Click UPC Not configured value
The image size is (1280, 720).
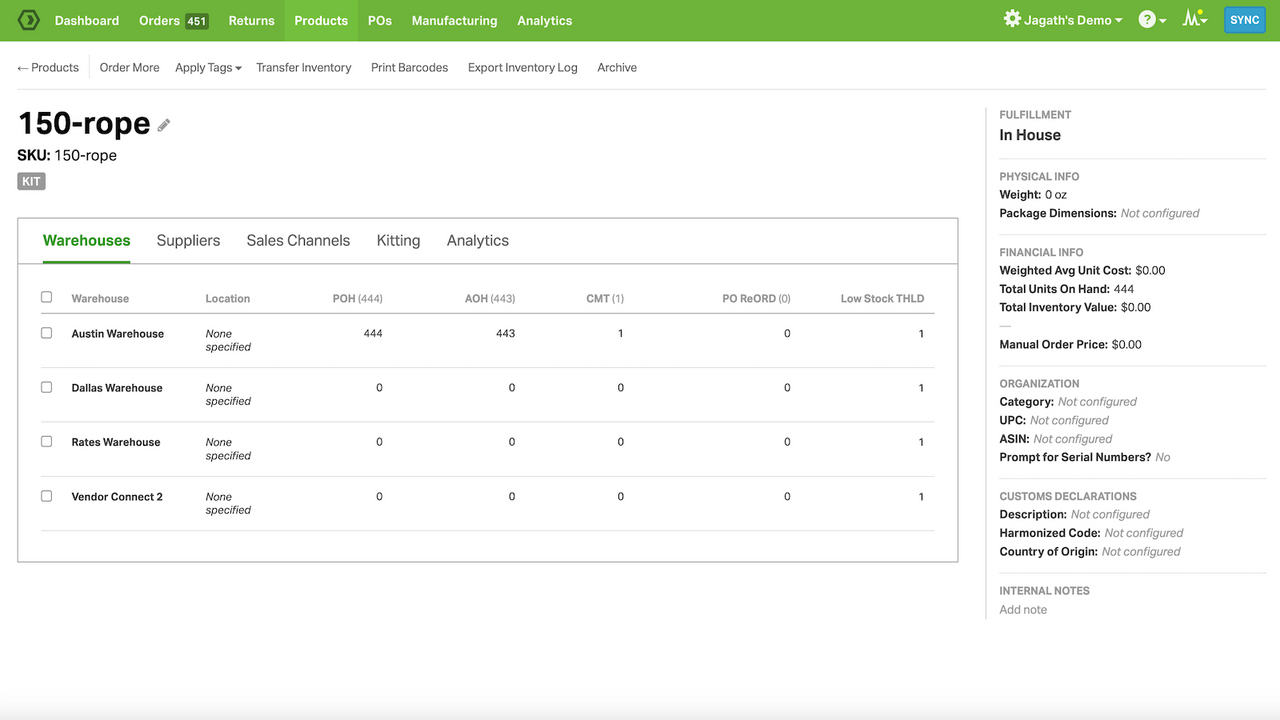[x=1069, y=420]
